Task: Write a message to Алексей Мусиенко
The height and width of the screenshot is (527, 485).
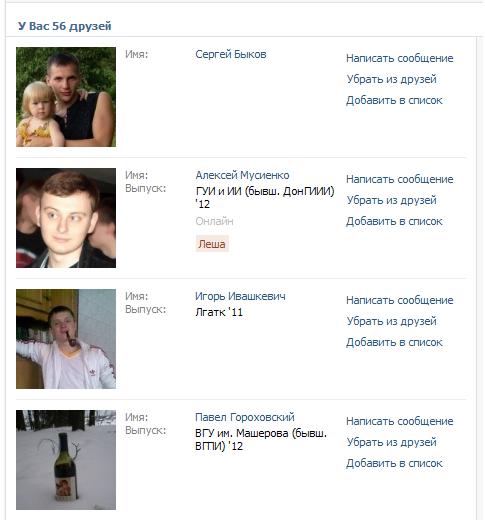Action: coord(400,179)
